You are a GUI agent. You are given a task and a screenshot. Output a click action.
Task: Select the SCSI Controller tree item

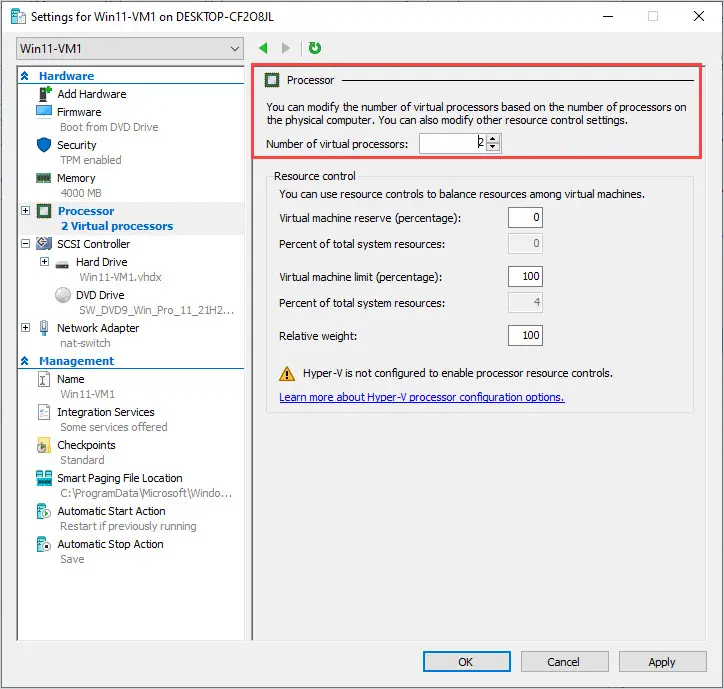94,244
